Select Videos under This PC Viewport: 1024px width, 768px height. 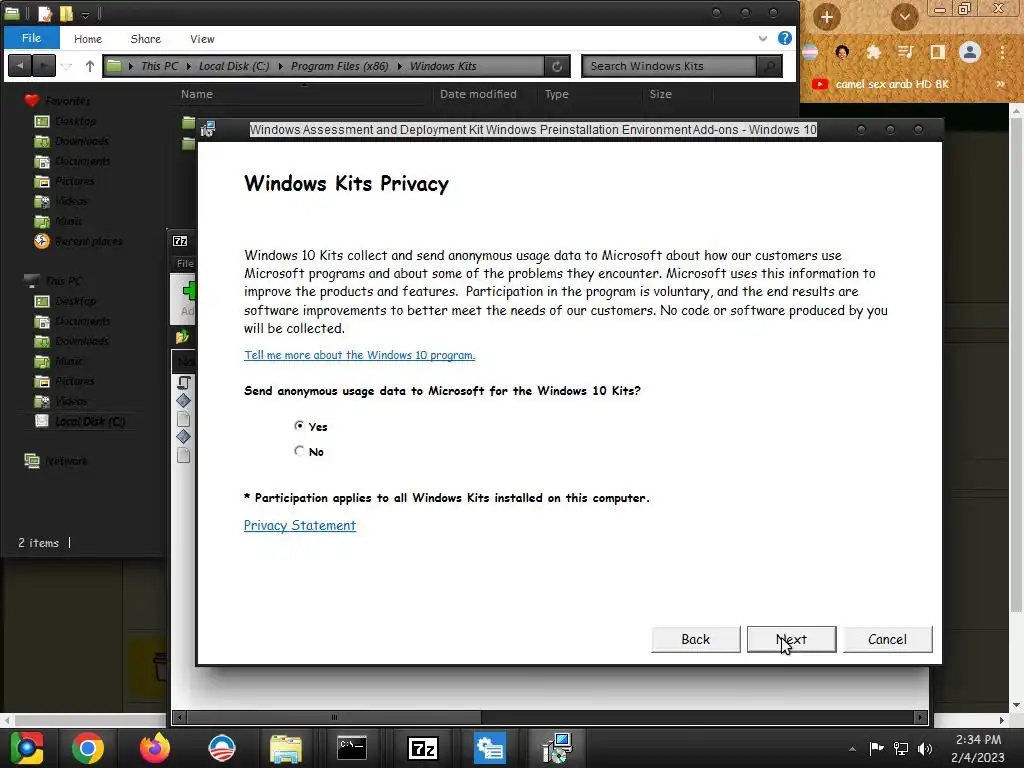point(71,401)
